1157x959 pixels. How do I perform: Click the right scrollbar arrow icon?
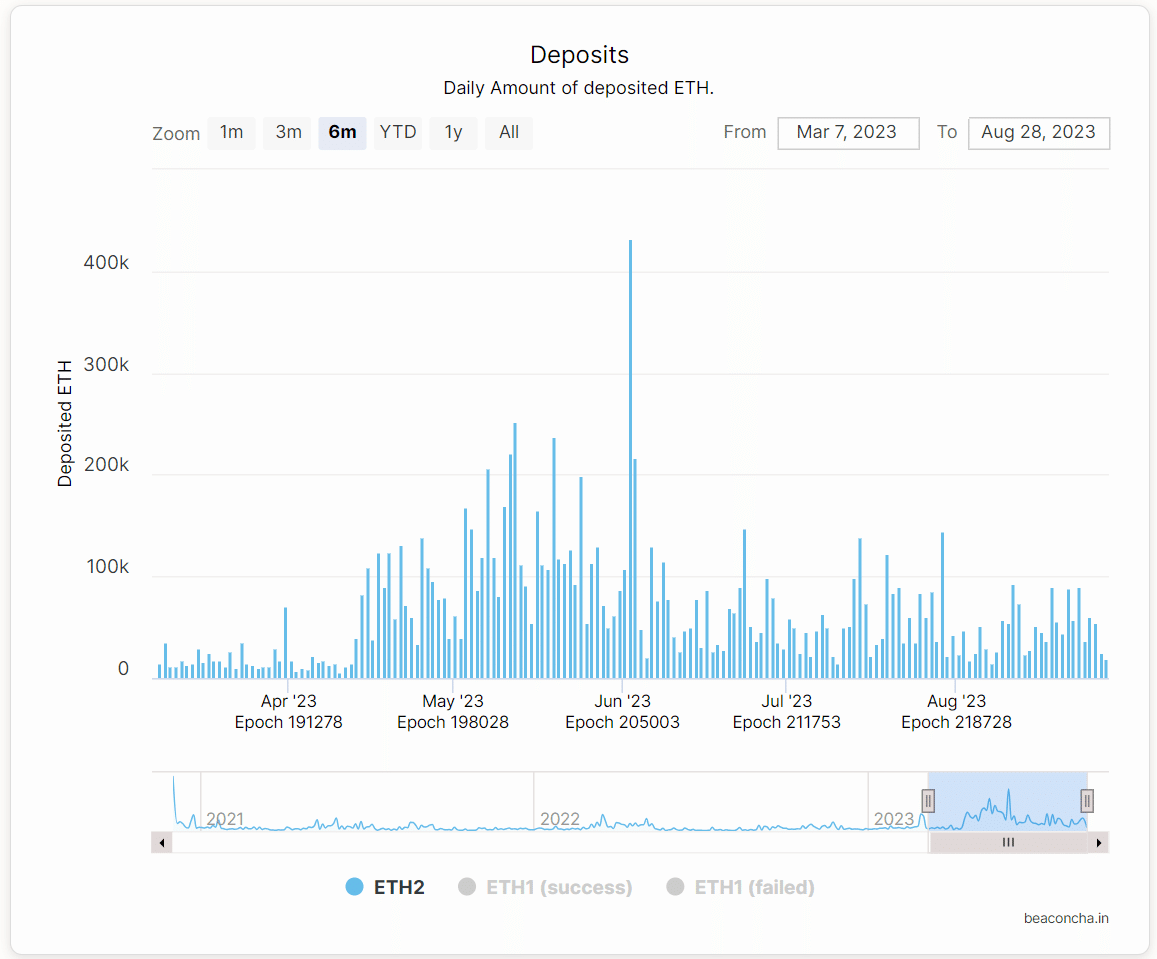point(1100,842)
